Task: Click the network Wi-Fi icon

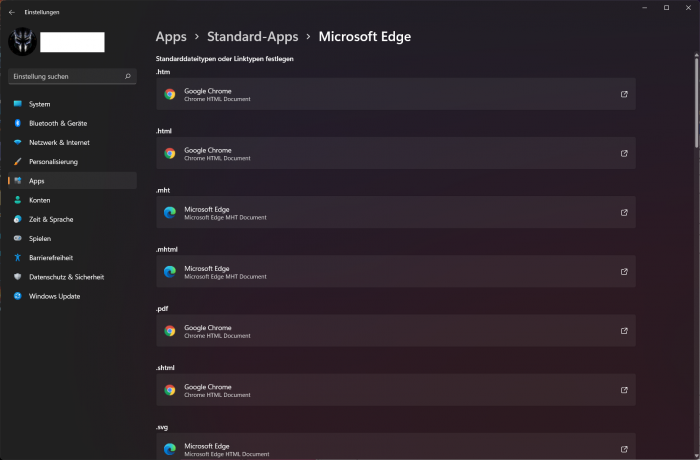Action: coord(18,142)
